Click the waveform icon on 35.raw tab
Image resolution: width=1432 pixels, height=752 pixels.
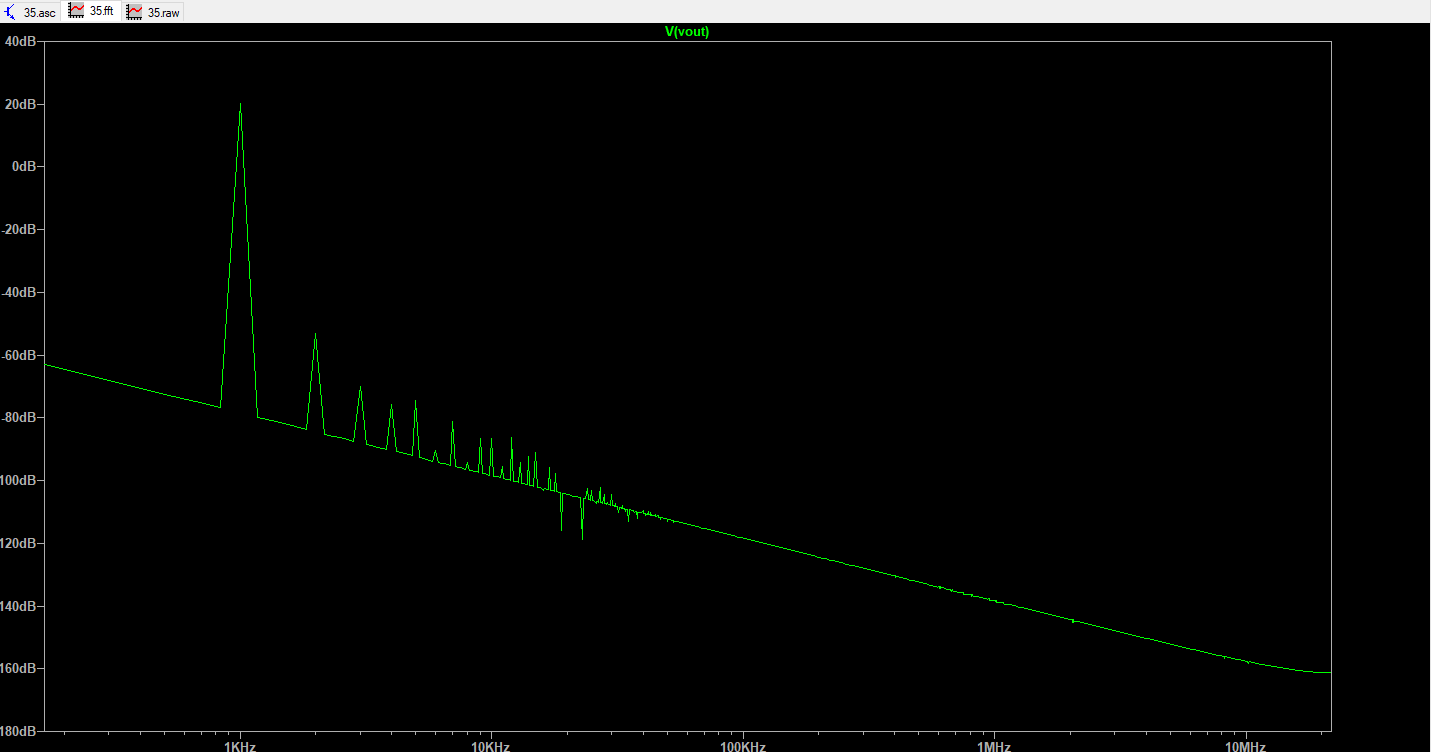click(134, 12)
